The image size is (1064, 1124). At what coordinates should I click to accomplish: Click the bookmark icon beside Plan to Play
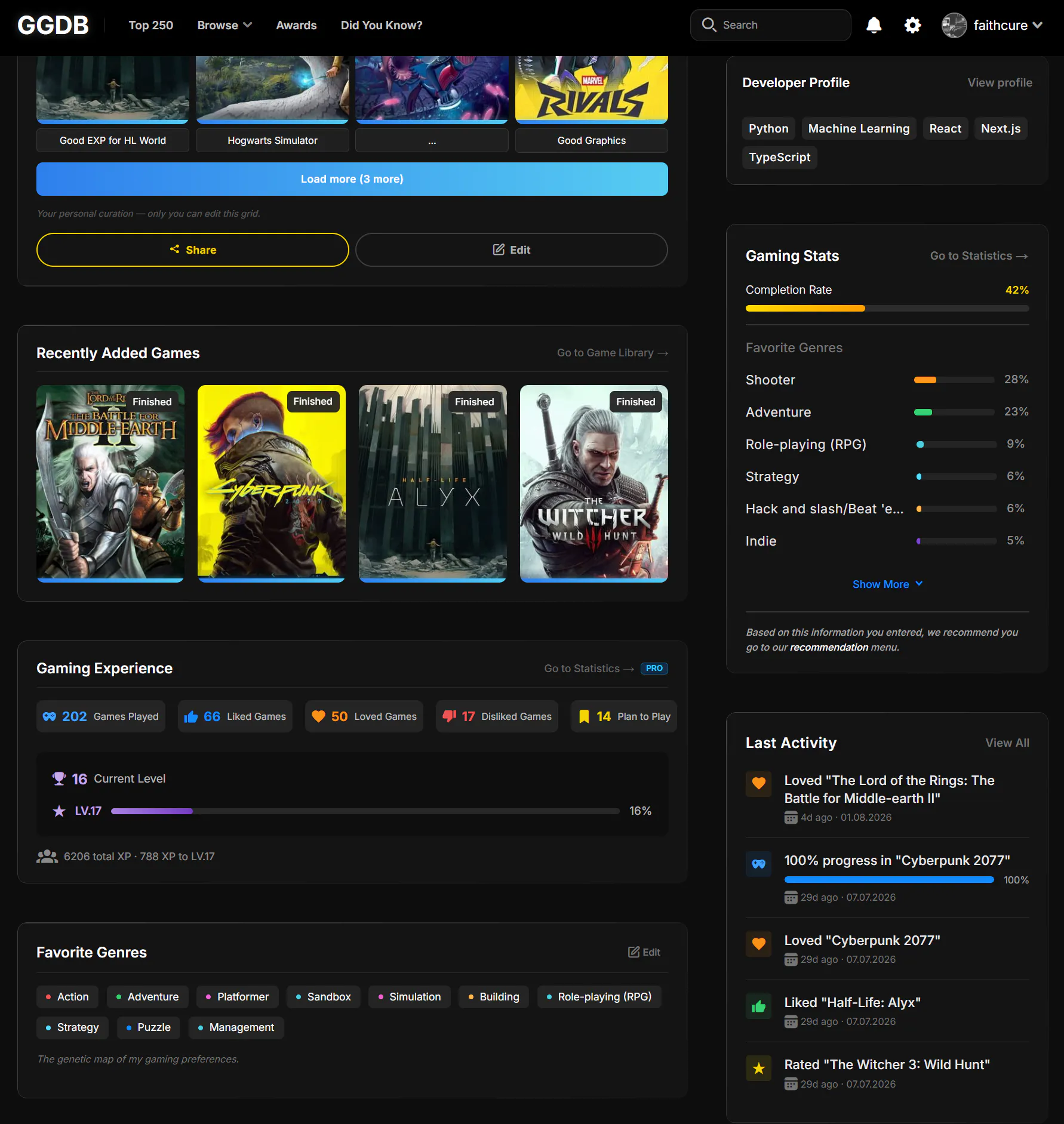[x=584, y=716]
